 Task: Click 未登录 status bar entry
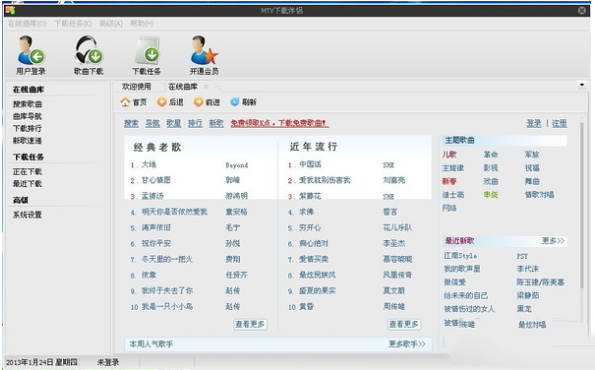[x=108, y=362]
